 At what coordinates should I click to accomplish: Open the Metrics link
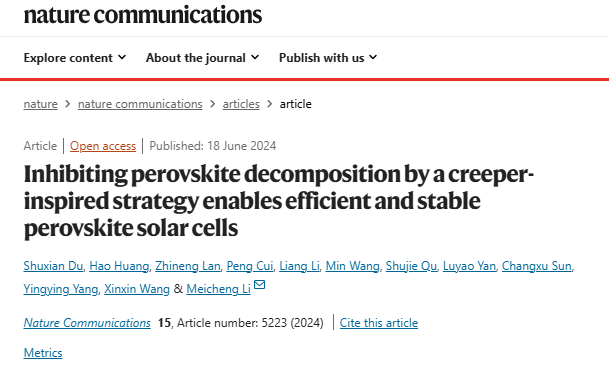click(x=43, y=353)
